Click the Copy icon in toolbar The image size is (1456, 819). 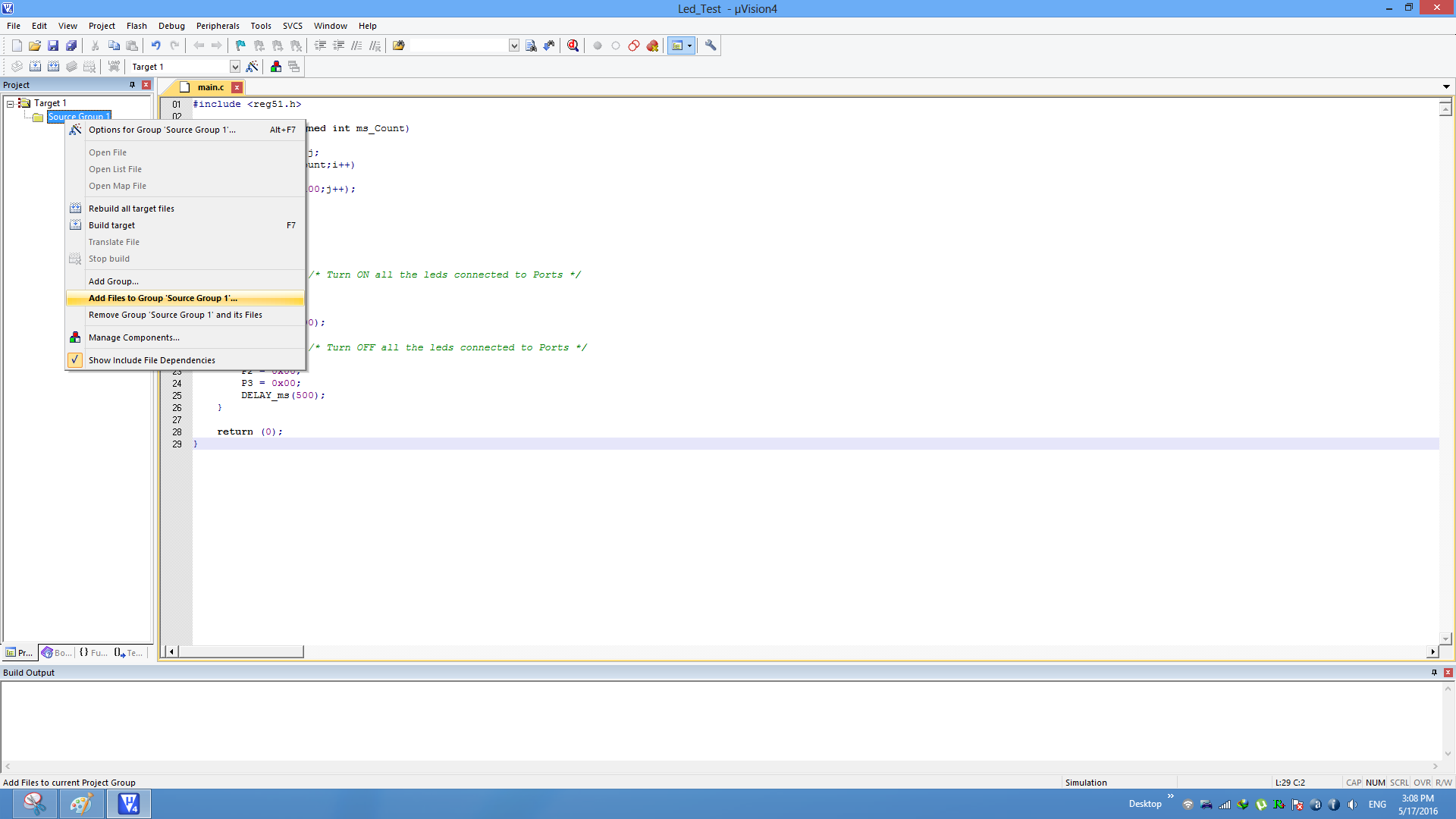[x=114, y=45]
